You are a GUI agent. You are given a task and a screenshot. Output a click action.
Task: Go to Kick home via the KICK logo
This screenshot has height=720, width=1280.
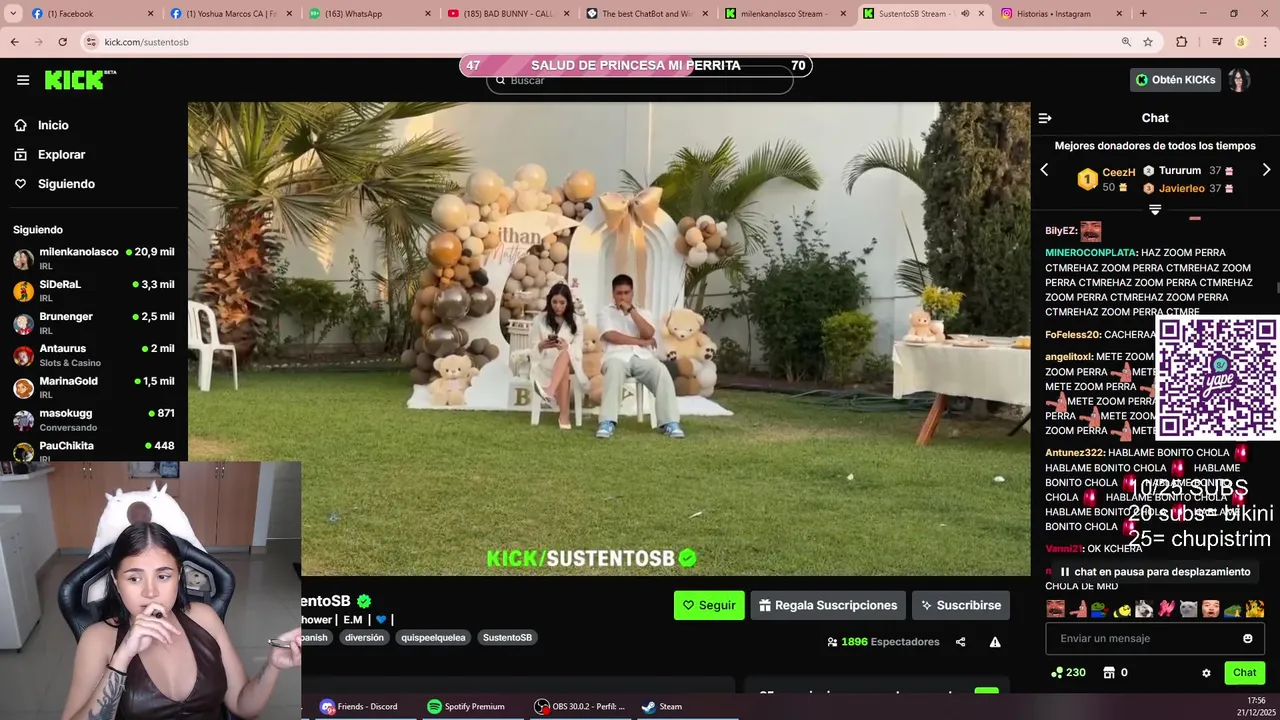80,80
